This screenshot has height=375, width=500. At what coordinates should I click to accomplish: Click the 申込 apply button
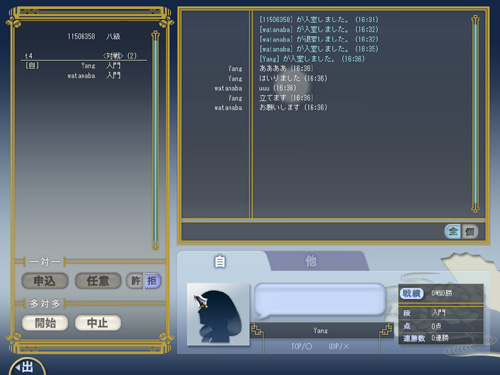pyautogui.click(x=45, y=281)
